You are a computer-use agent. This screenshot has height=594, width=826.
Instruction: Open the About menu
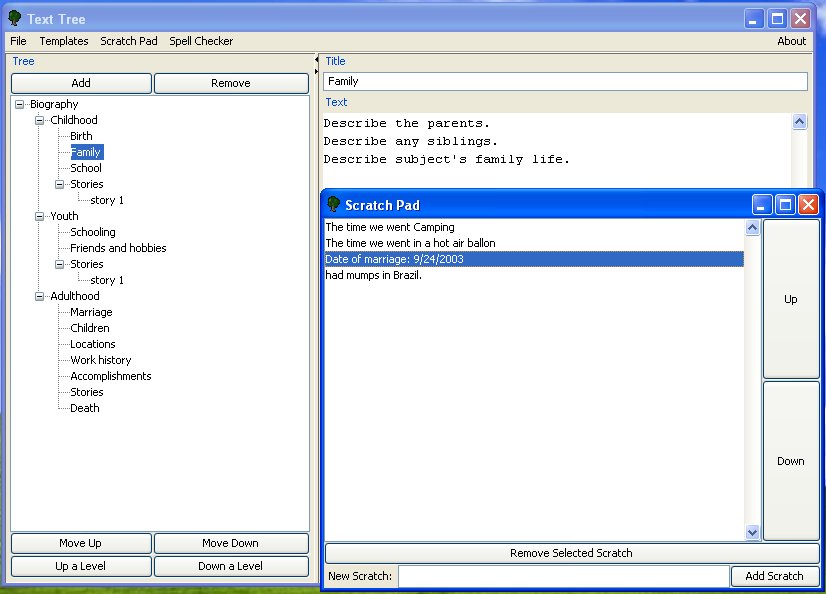pos(791,41)
